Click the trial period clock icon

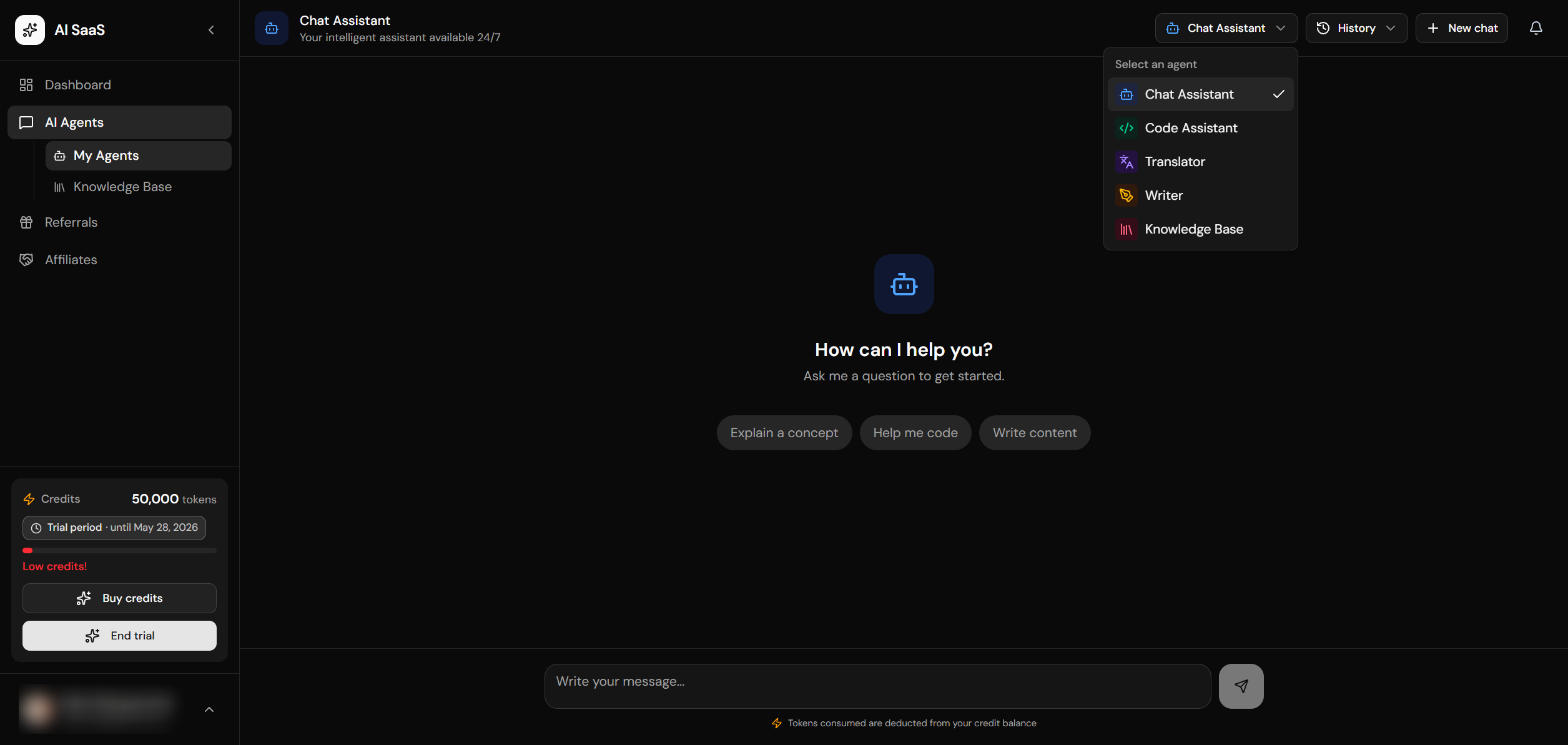pyautogui.click(x=36, y=528)
